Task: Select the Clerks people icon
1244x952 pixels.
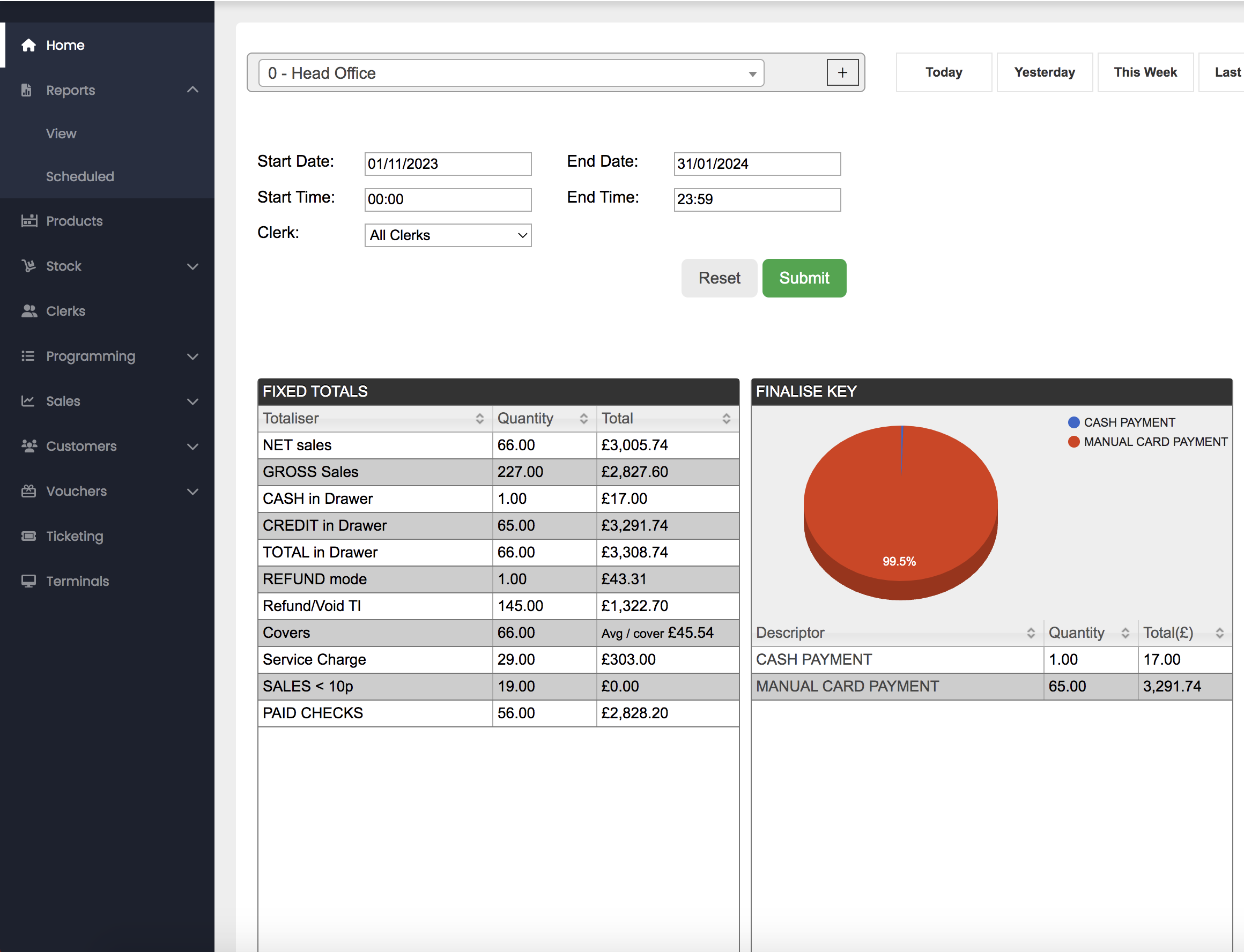Action: pos(29,310)
